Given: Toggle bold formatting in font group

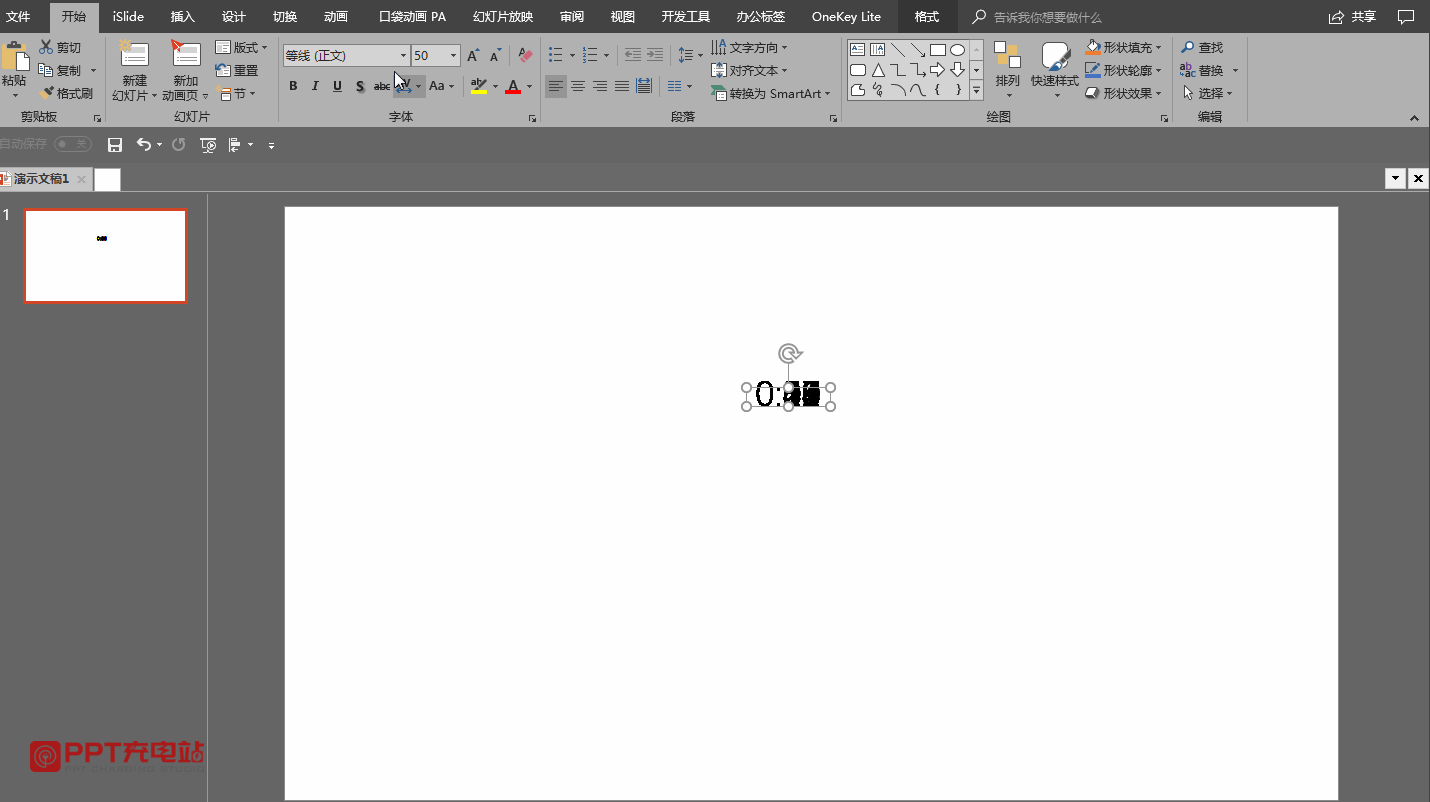Looking at the screenshot, I should click(x=293, y=87).
